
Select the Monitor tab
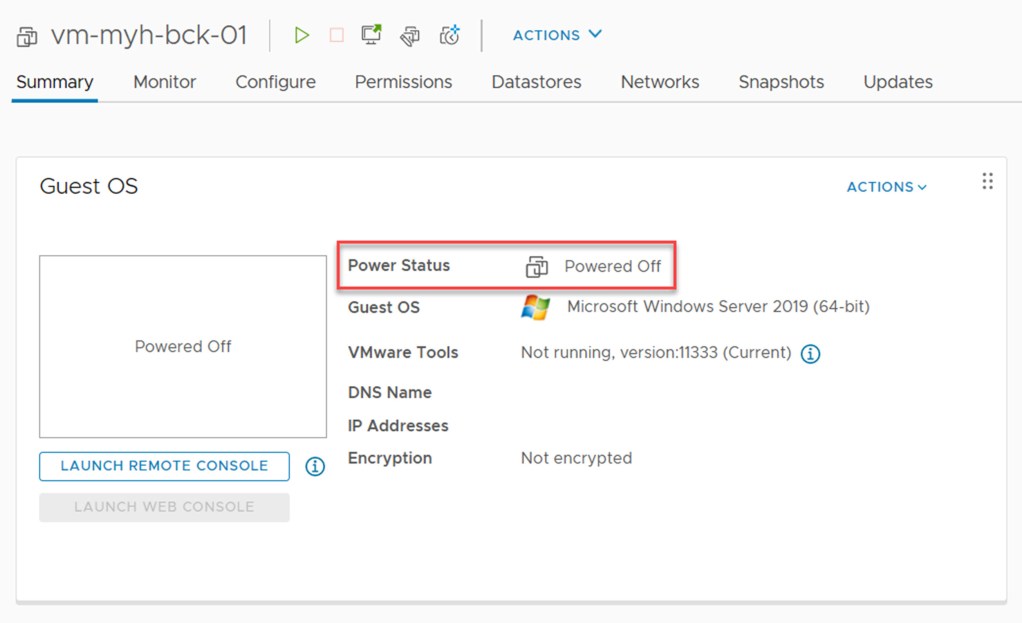pyautogui.click(x=164, y=82)
